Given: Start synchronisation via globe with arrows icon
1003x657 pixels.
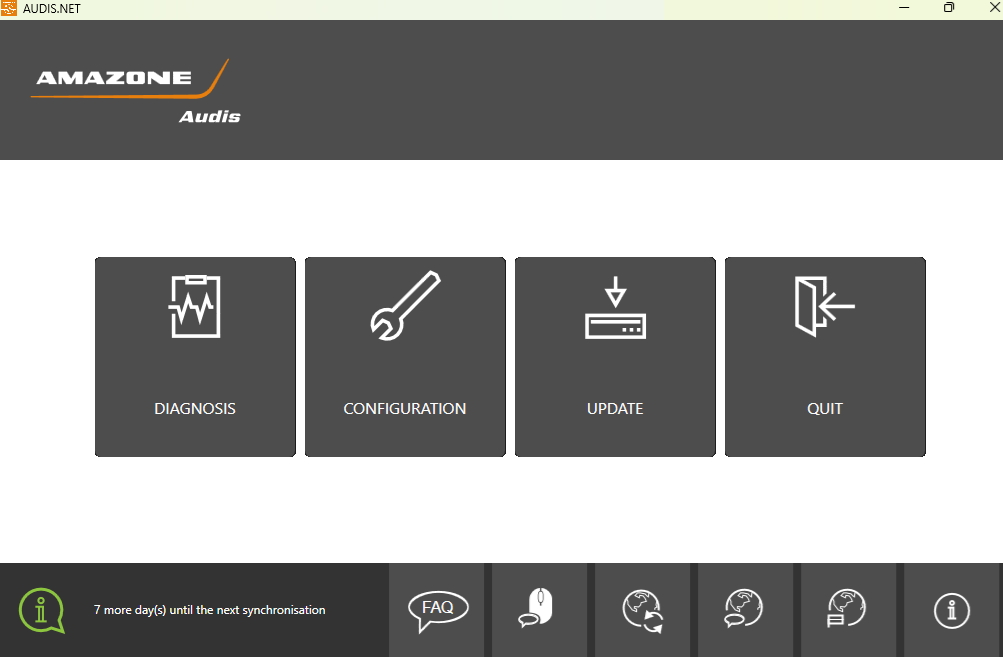Looking at the screenshot, I should 642,609.
